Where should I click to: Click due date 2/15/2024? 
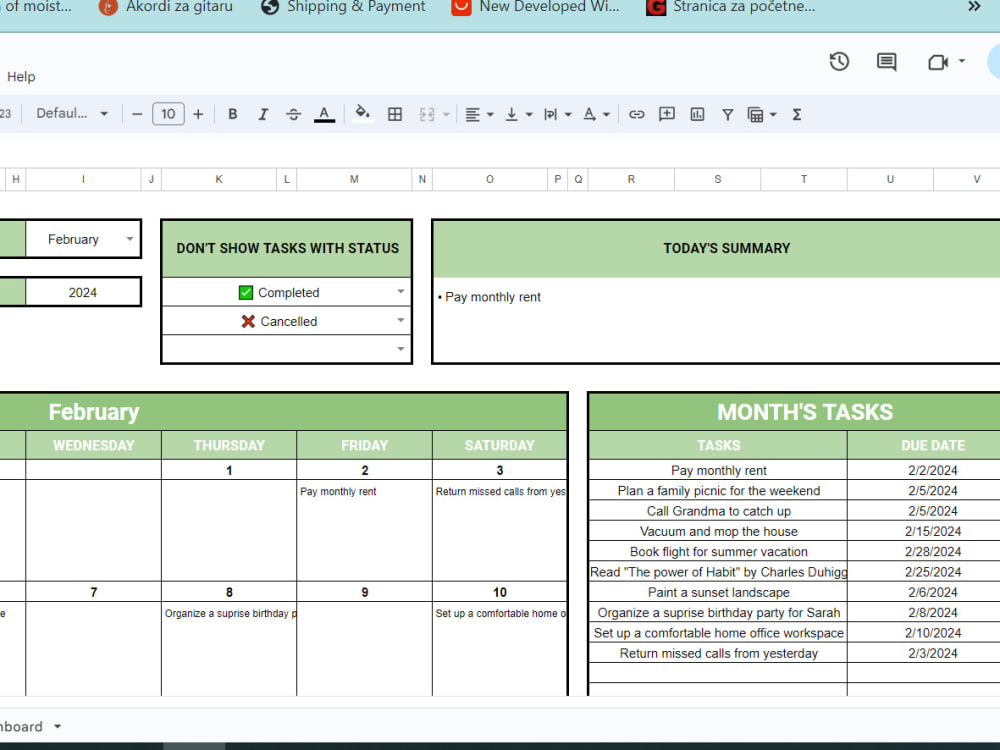click(932, 531)
